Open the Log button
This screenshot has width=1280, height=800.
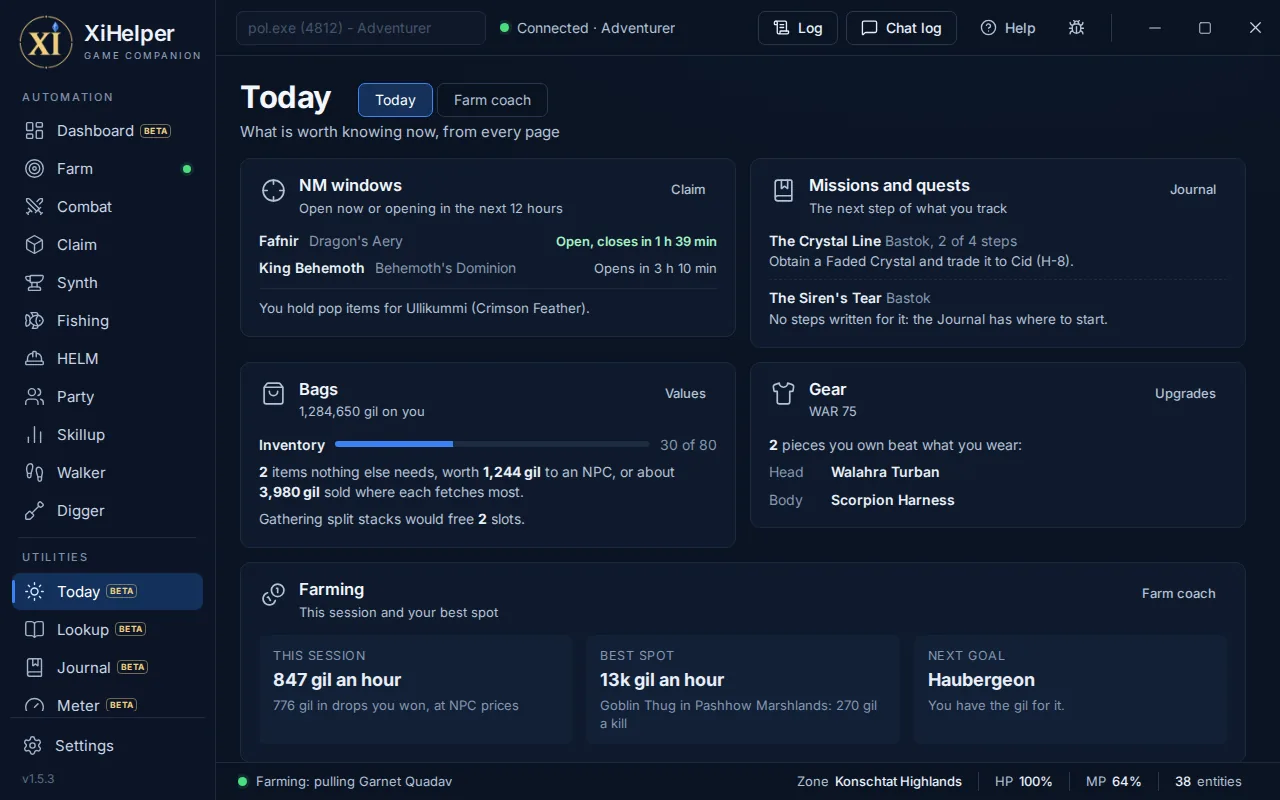point(797,28)
